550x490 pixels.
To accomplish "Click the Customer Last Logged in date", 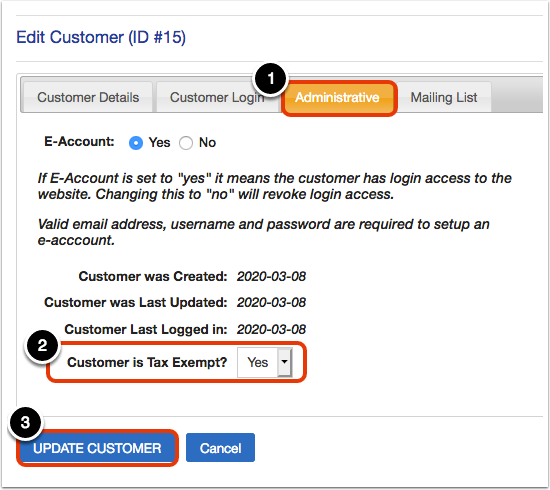I will pos(271,329).
